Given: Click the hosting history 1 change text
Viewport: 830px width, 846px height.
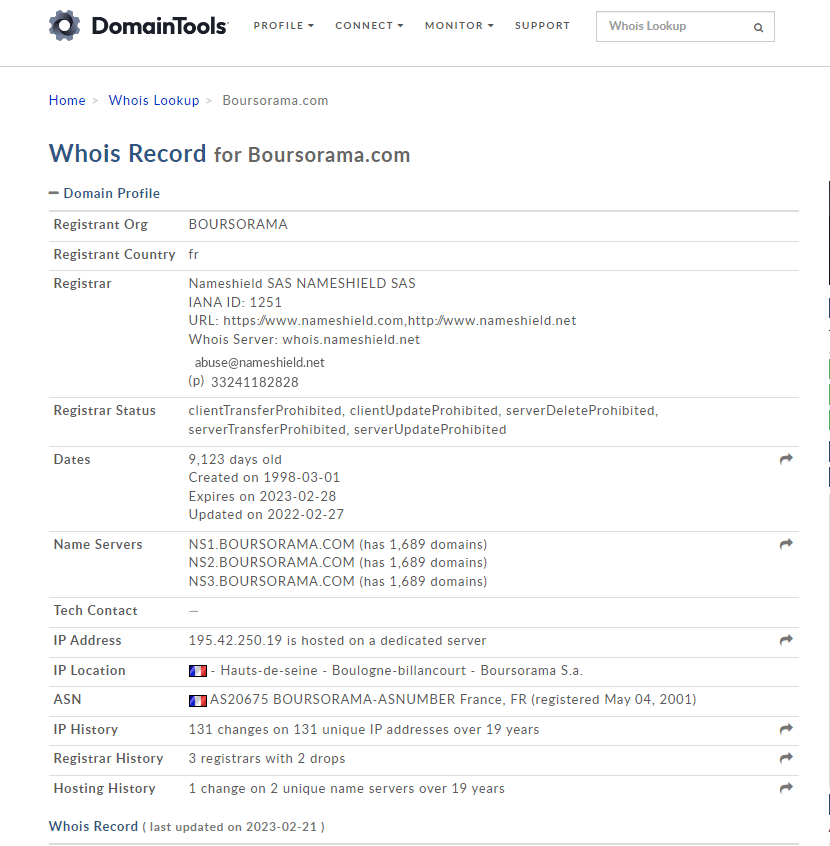Looking at the screenshot, I should [x=346, y=788].
